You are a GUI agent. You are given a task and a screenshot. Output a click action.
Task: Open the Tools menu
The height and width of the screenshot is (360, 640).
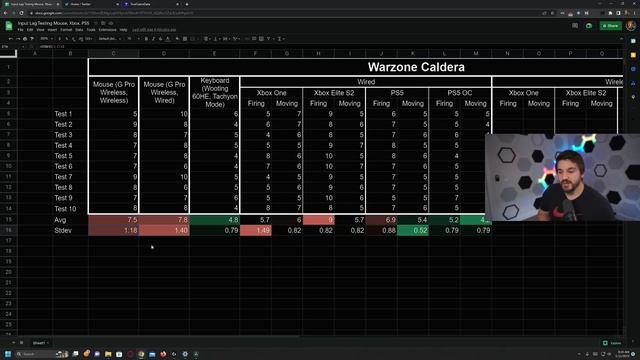point(91,30)
